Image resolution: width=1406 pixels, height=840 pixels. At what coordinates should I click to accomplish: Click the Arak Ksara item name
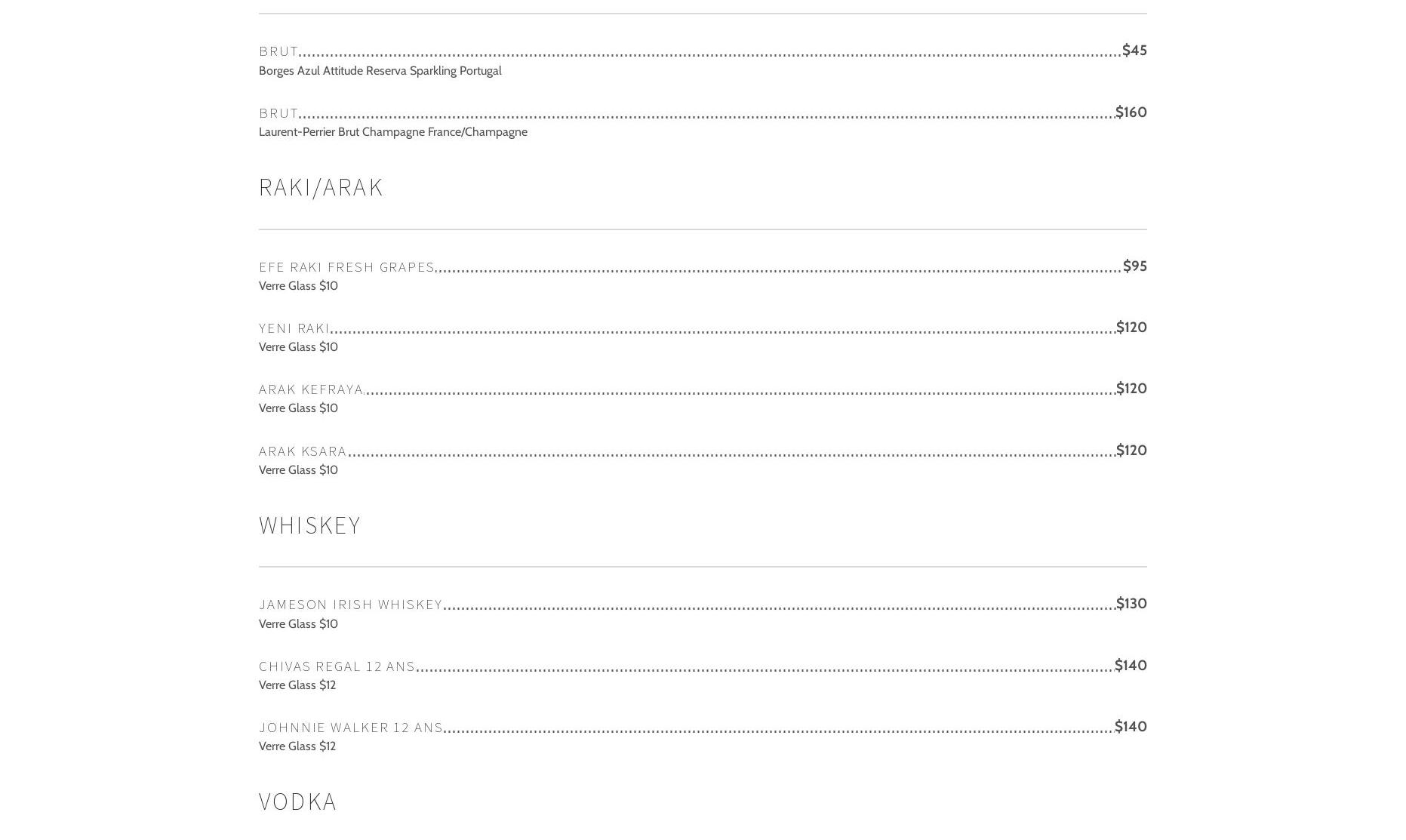[x=303, y=451]
